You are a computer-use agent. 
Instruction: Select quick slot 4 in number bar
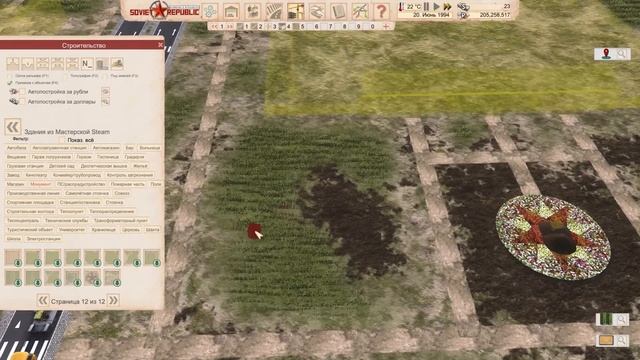285,27
